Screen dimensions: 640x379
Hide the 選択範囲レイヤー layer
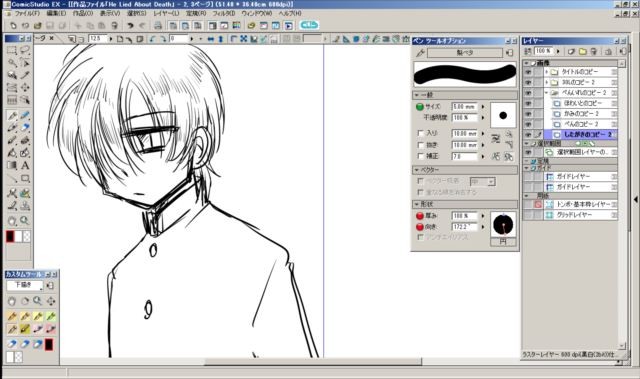tap(528, 152)
